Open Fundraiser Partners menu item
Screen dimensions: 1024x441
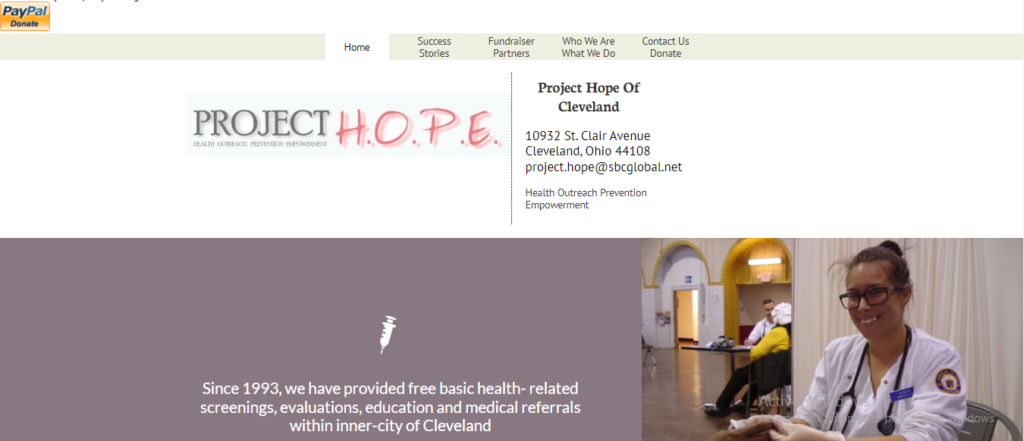tap(511, 47)
